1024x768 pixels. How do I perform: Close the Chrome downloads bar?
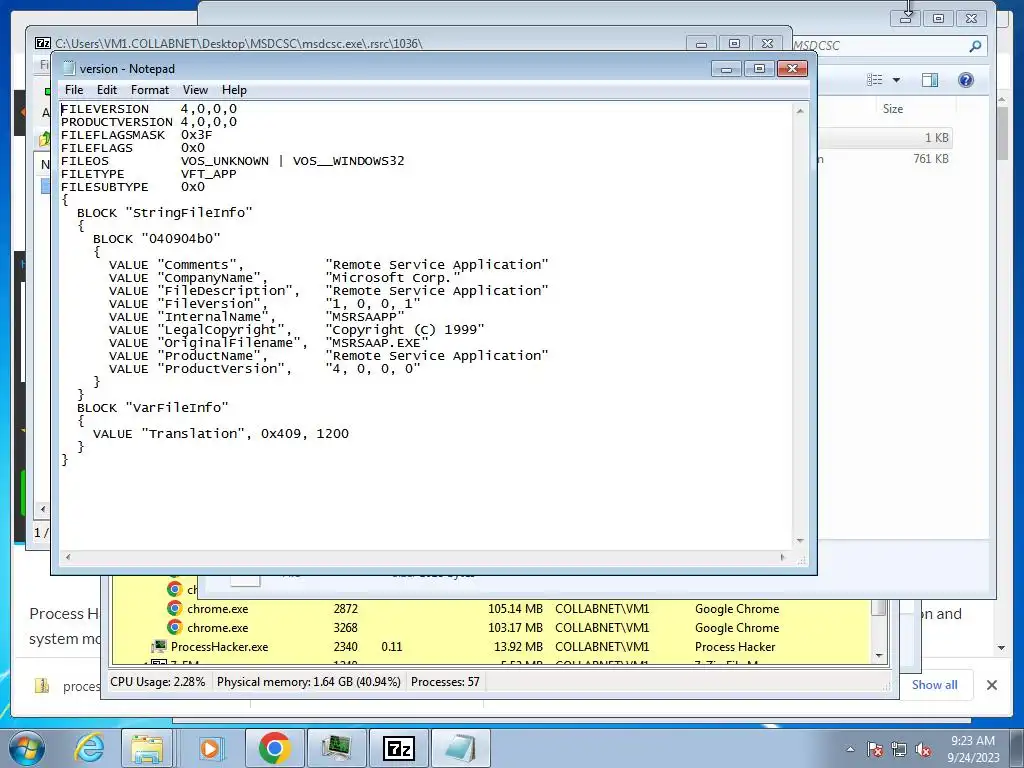point(991,684)
